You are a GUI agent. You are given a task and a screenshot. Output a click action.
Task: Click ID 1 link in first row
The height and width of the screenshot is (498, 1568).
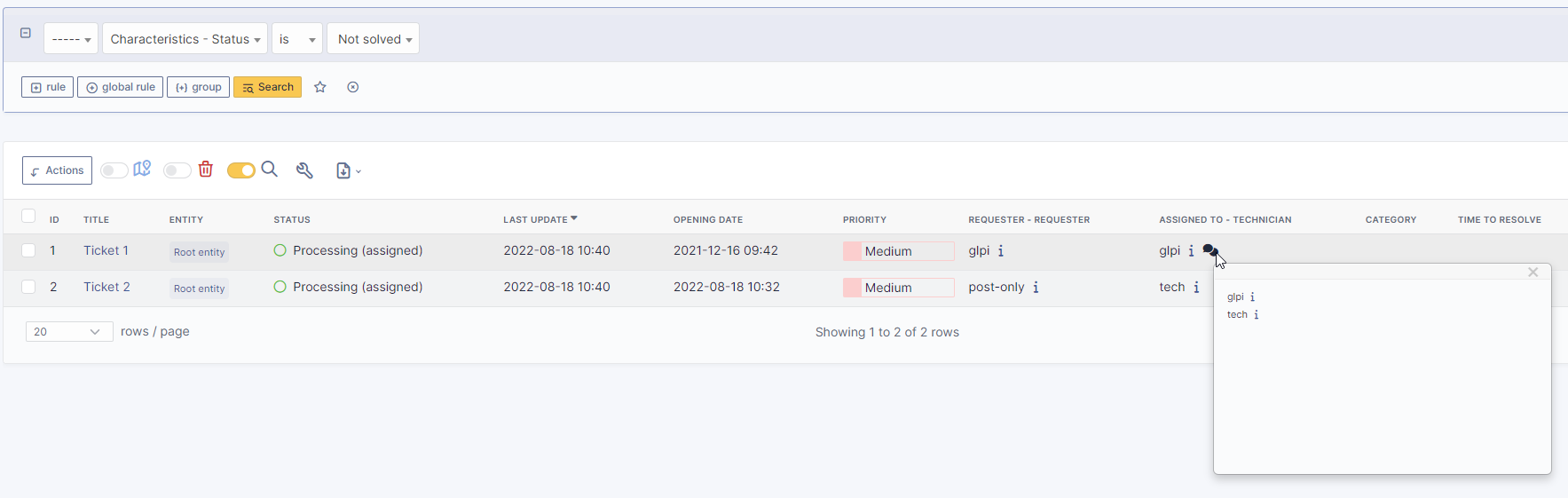click(52, 250)
